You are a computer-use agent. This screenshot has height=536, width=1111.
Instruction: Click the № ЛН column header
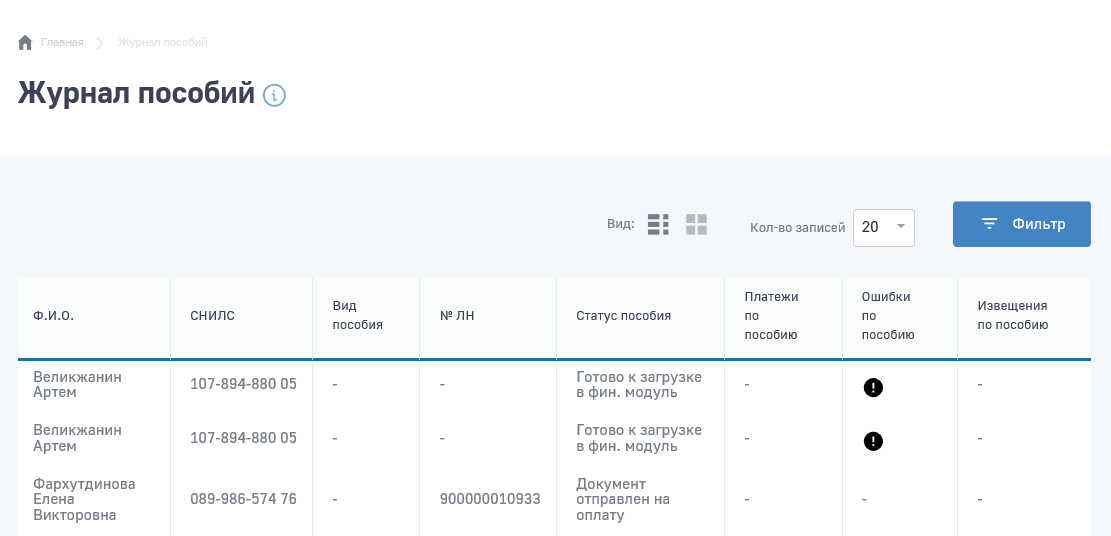(x=457, y=316)
